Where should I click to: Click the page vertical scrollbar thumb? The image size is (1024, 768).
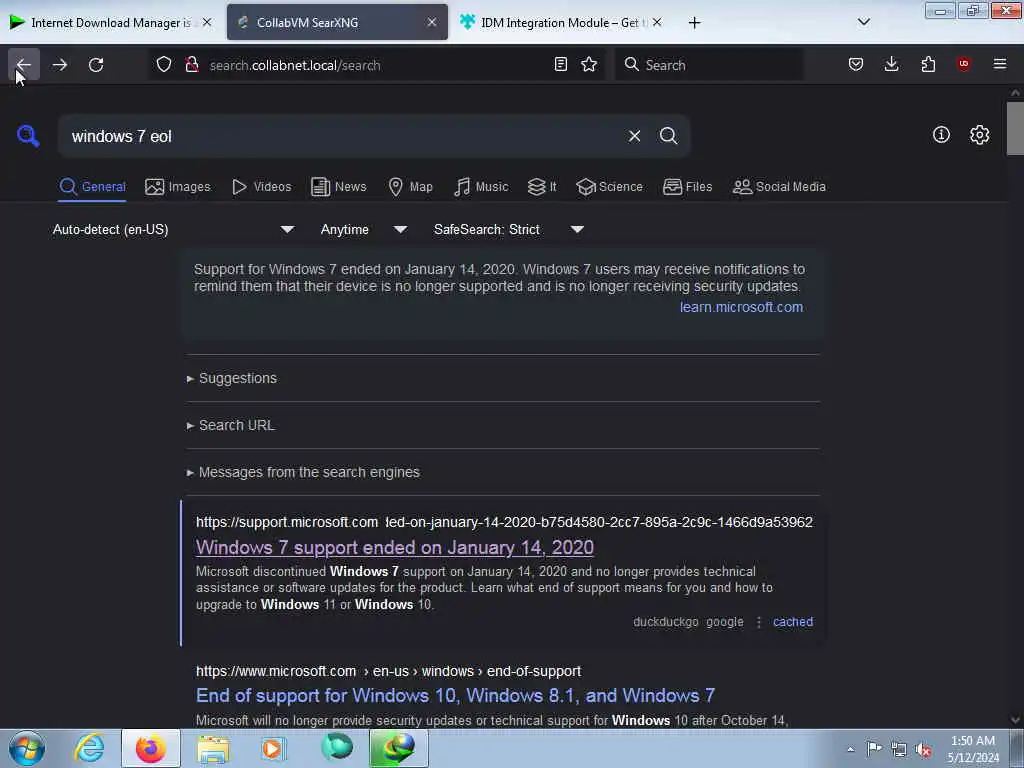pos(1015,128)
